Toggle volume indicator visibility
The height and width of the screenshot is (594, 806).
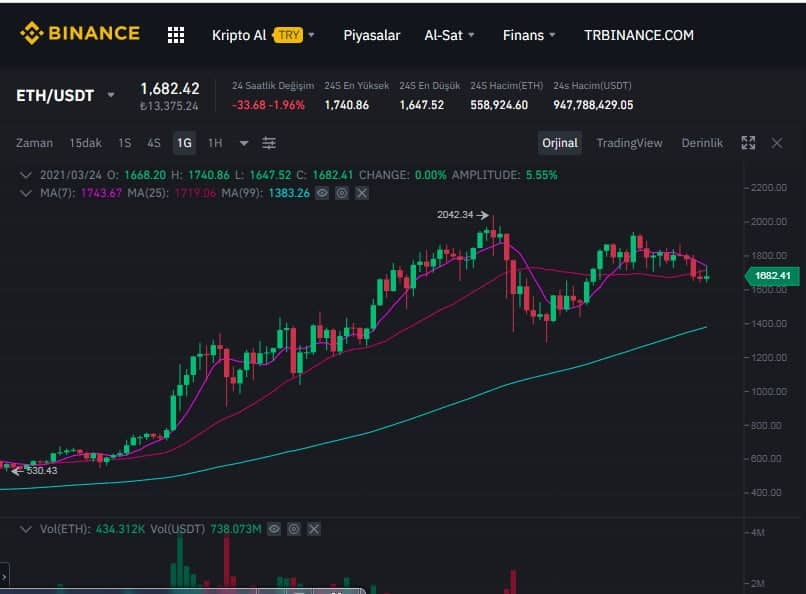275,528
